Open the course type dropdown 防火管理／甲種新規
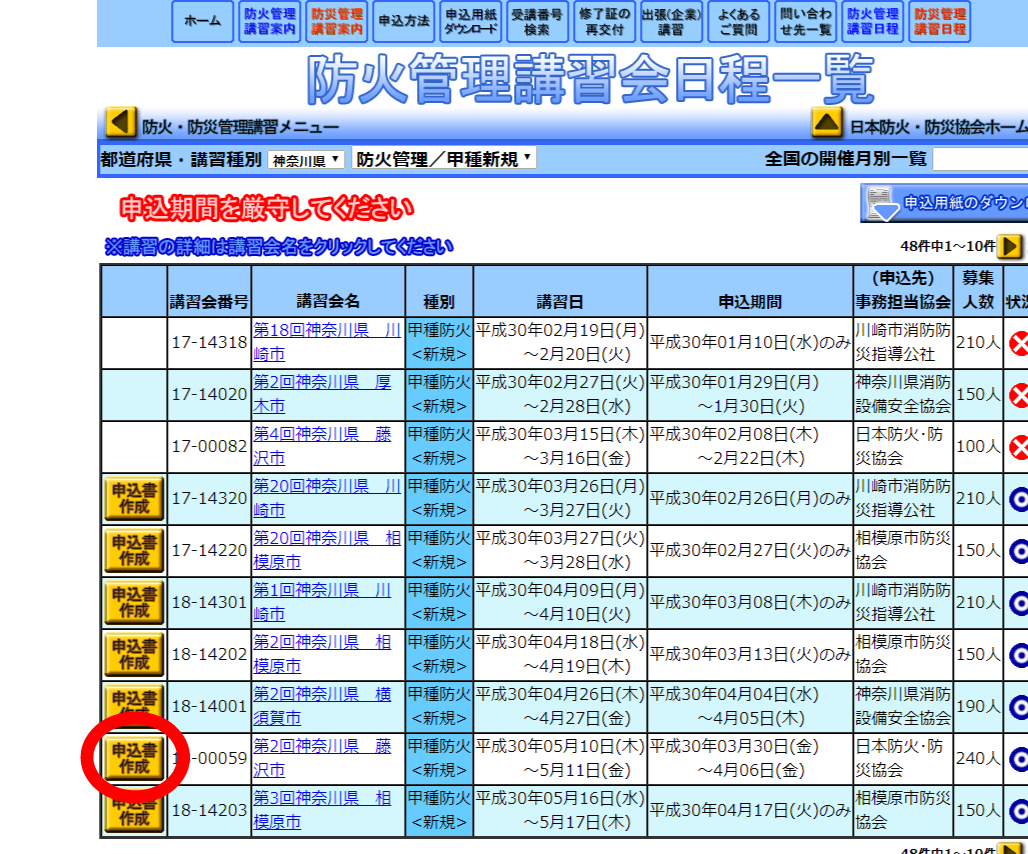Screen dimensions: 1028x854 (443, 157)
